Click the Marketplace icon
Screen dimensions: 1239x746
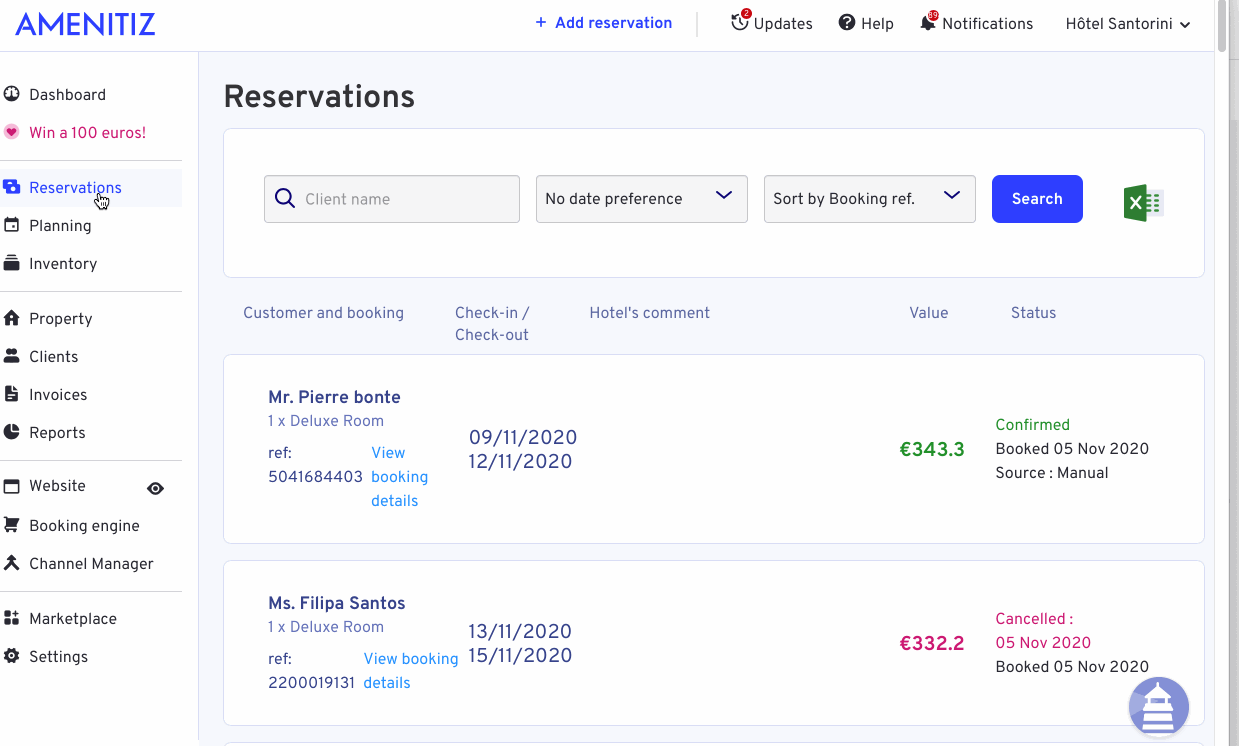[x=12, y=618]
